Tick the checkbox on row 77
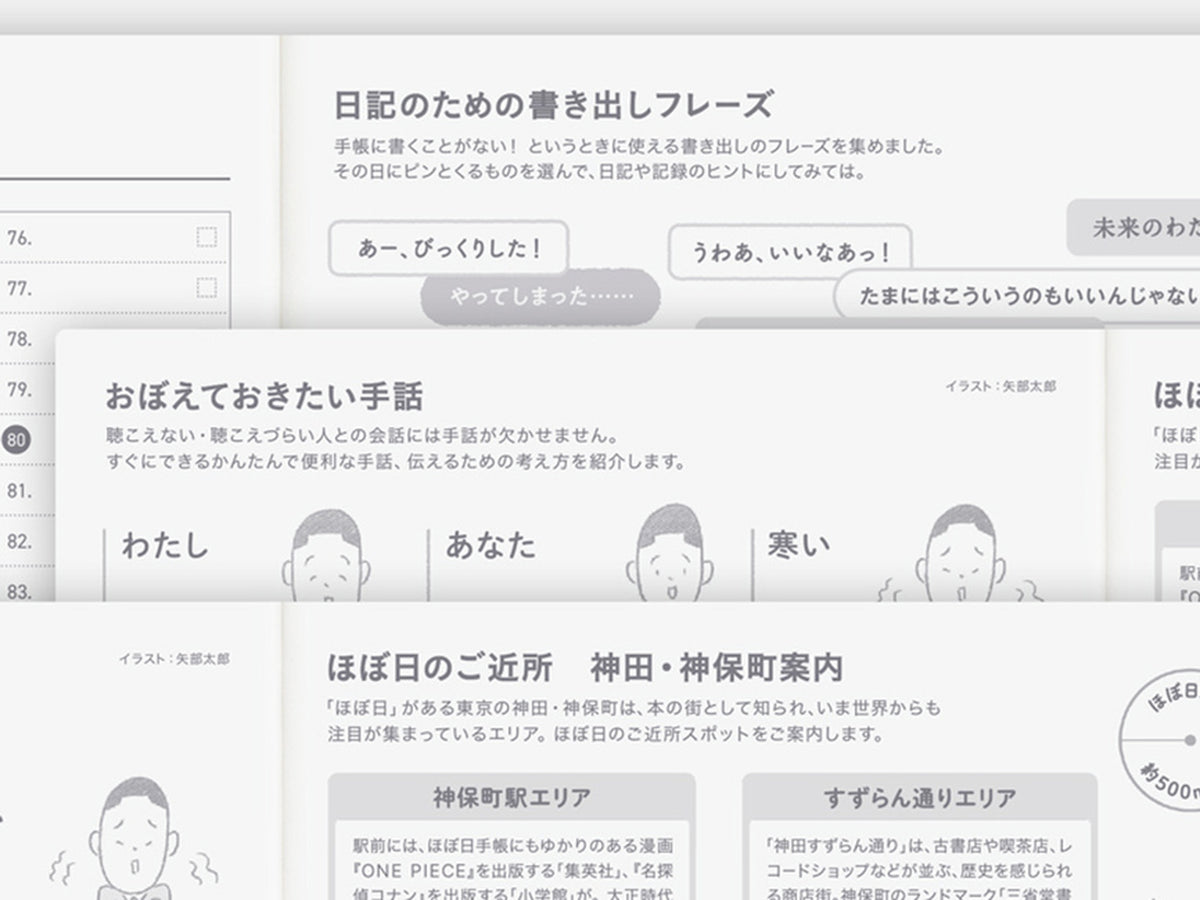 tap(206, 288)
